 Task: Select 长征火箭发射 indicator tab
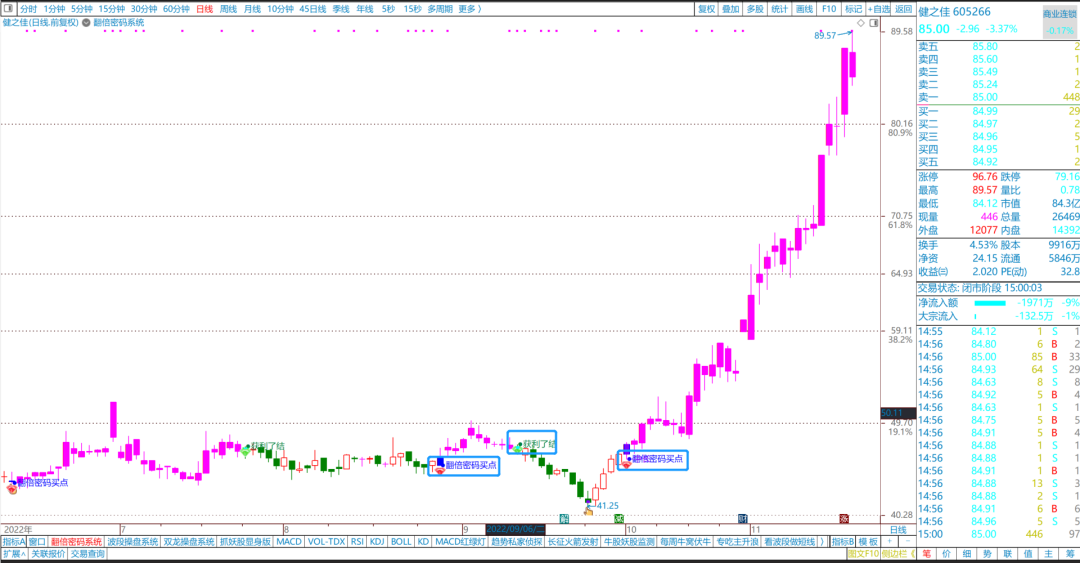(x=573, y=542)
